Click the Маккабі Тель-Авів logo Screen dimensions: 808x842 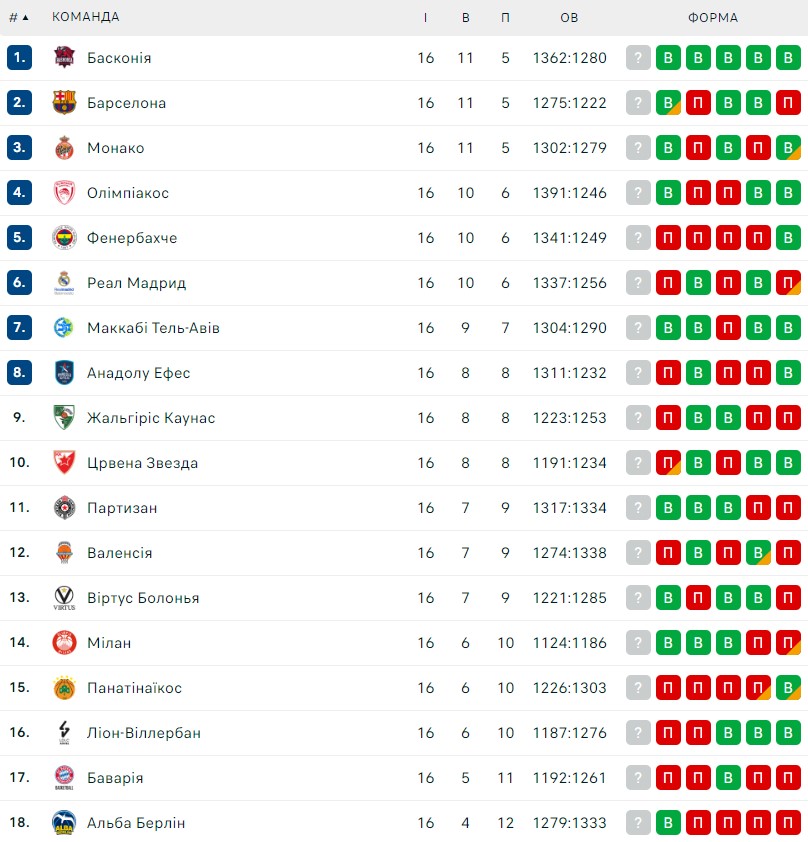pyautogui.click(x=64, y=328)
